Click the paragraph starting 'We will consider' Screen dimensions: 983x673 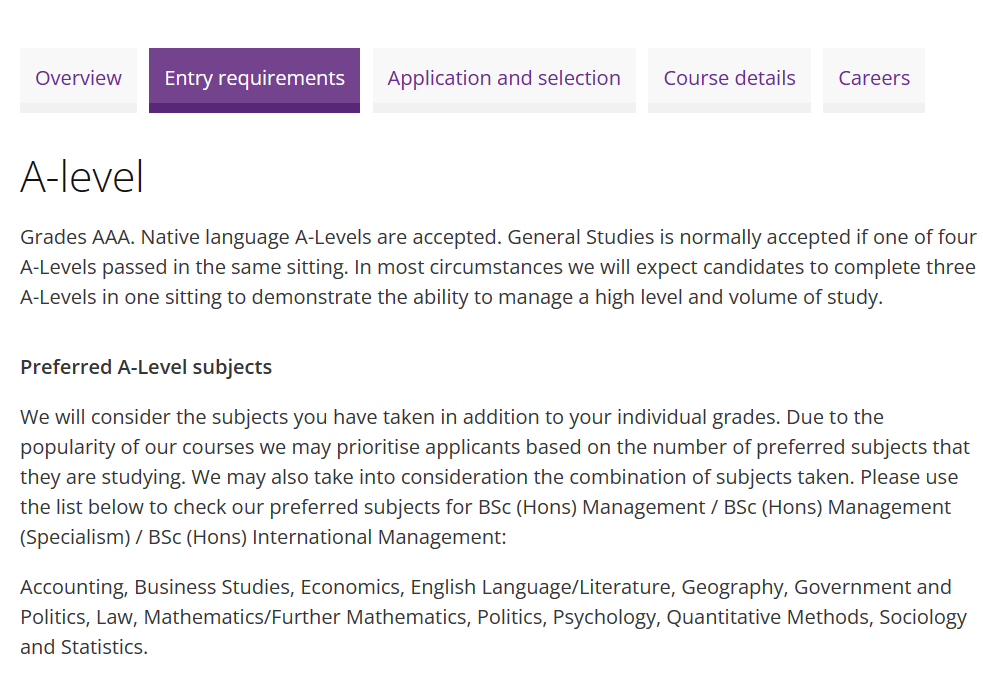(x=495, y=477)
